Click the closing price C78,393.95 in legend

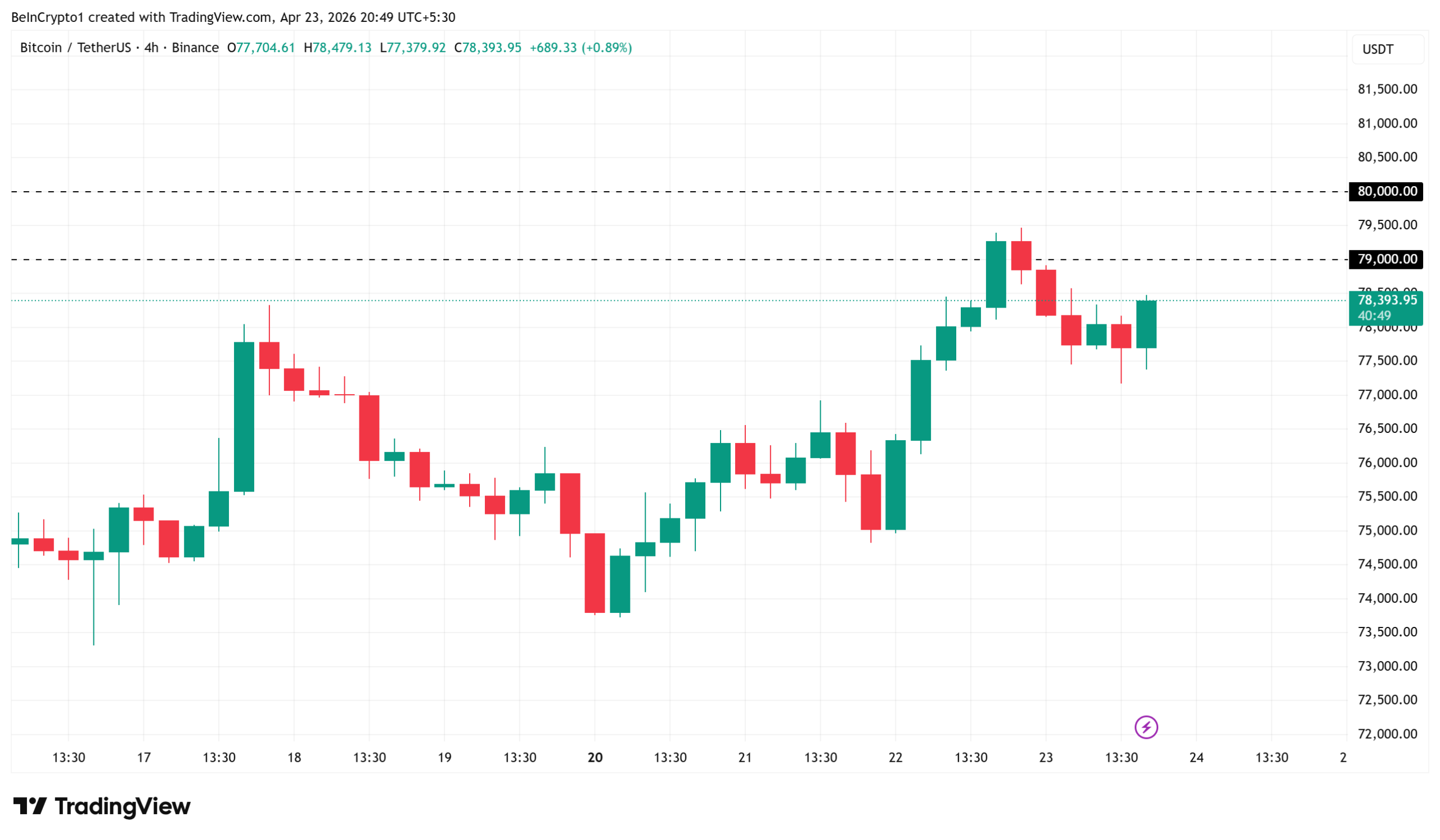pyautogui.click(x=488, y=47)
